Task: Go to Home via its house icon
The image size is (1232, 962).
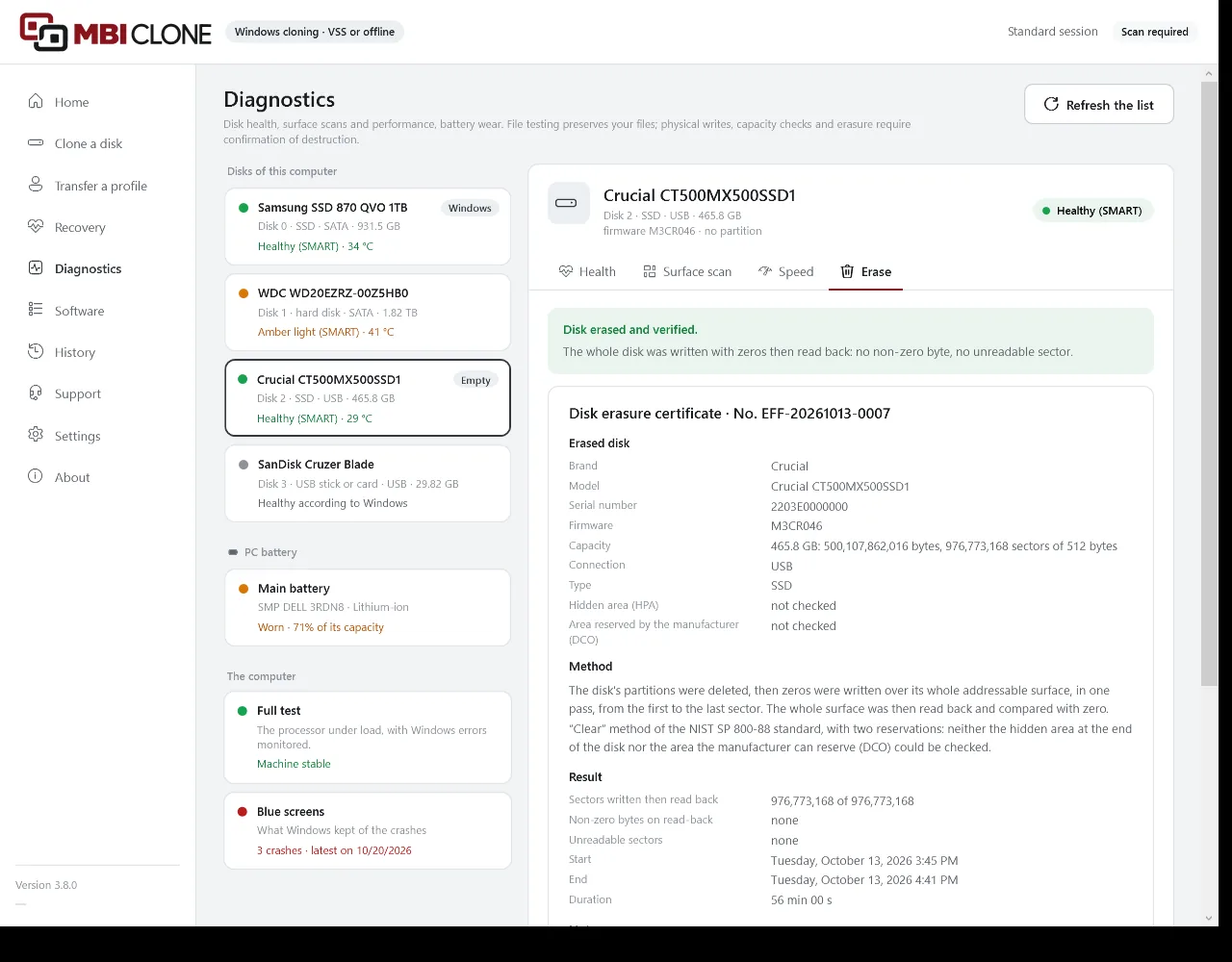Action: 36,101
